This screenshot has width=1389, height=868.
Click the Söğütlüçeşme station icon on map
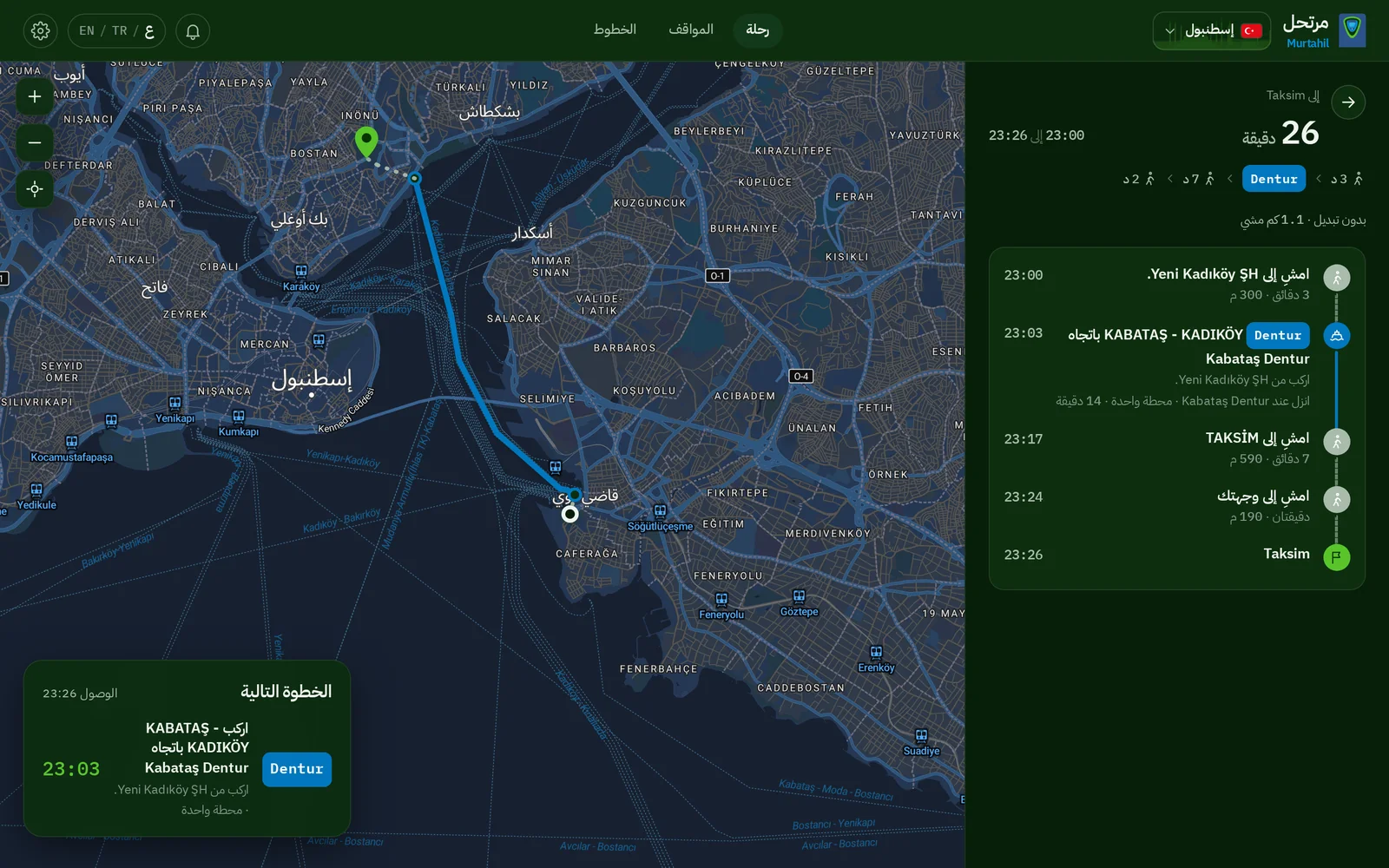(x=660, y=511)
